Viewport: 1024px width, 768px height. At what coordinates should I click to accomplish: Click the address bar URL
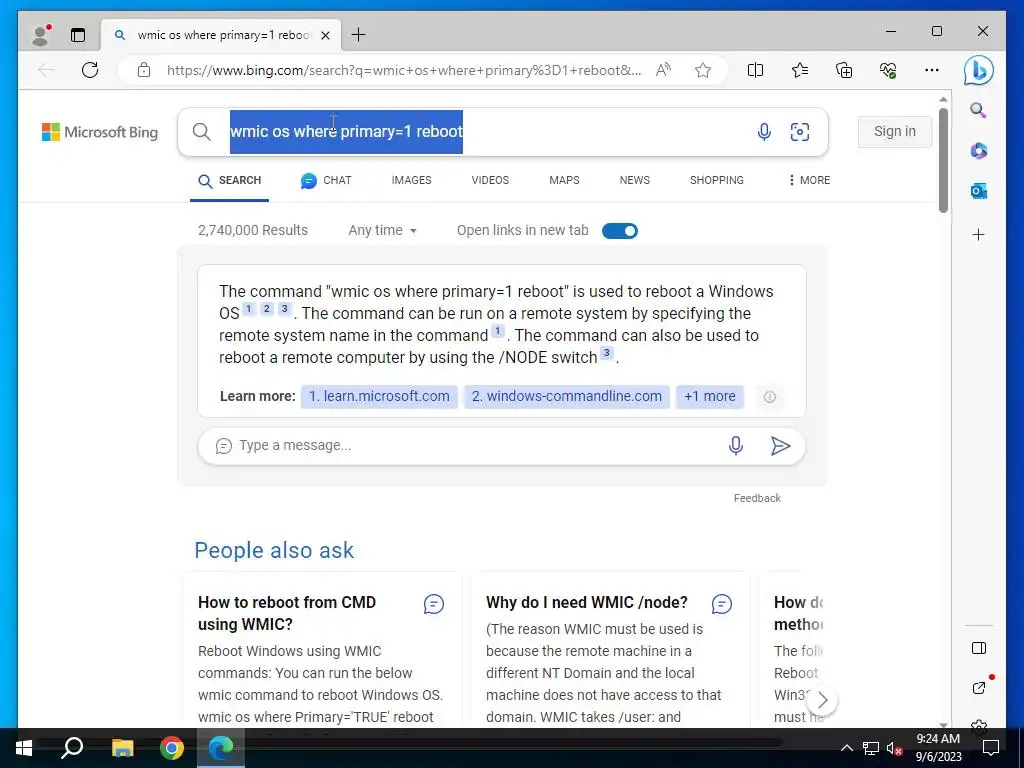(404, 70)
